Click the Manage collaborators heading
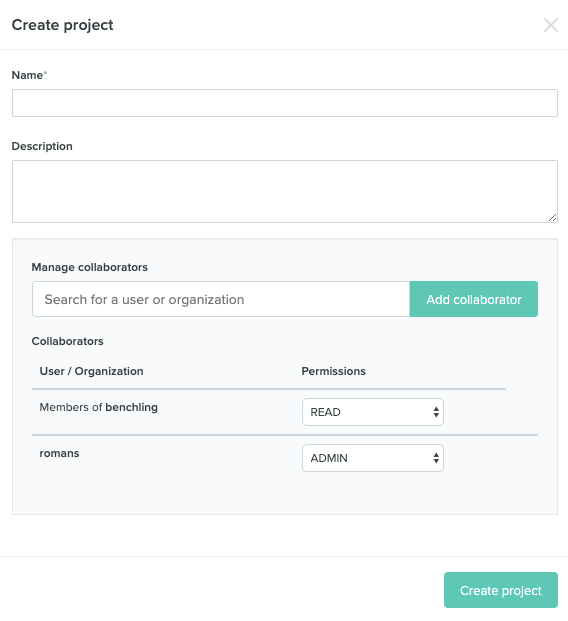Viewport: 568px width, 621px height. click(90, 267)
